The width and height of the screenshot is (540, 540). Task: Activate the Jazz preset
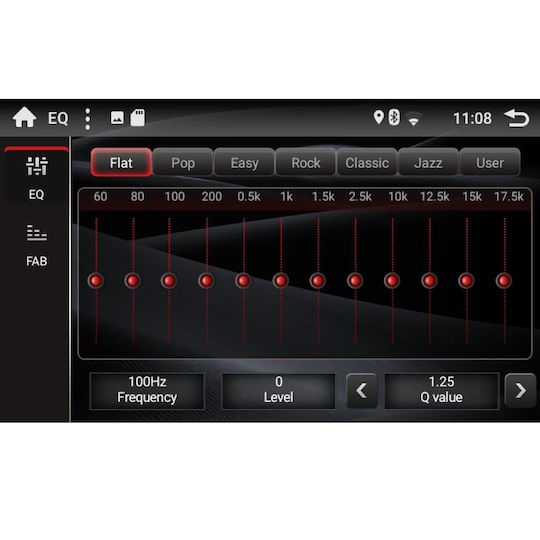point(428,163)
